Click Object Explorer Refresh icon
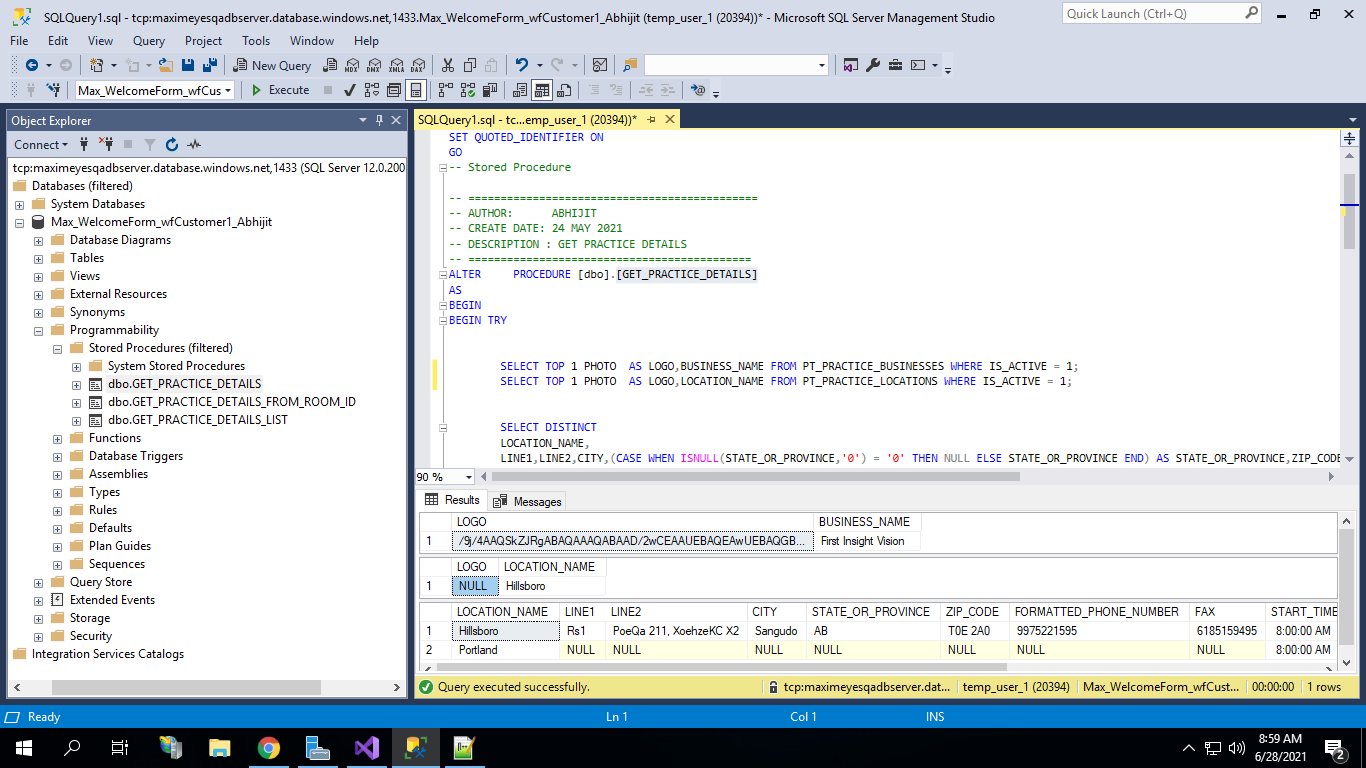 (x=172, y=144)
